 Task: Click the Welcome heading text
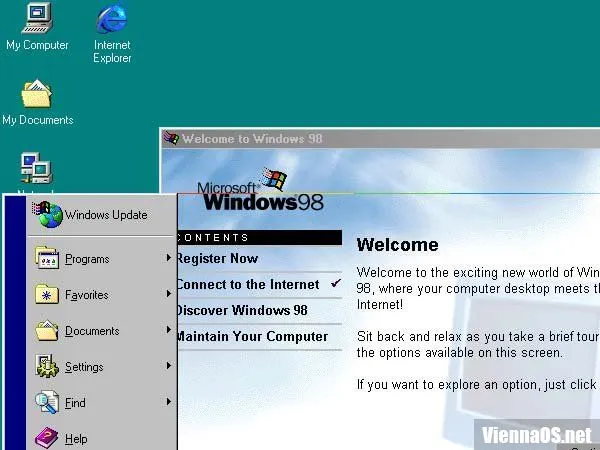tap(397, 245)
